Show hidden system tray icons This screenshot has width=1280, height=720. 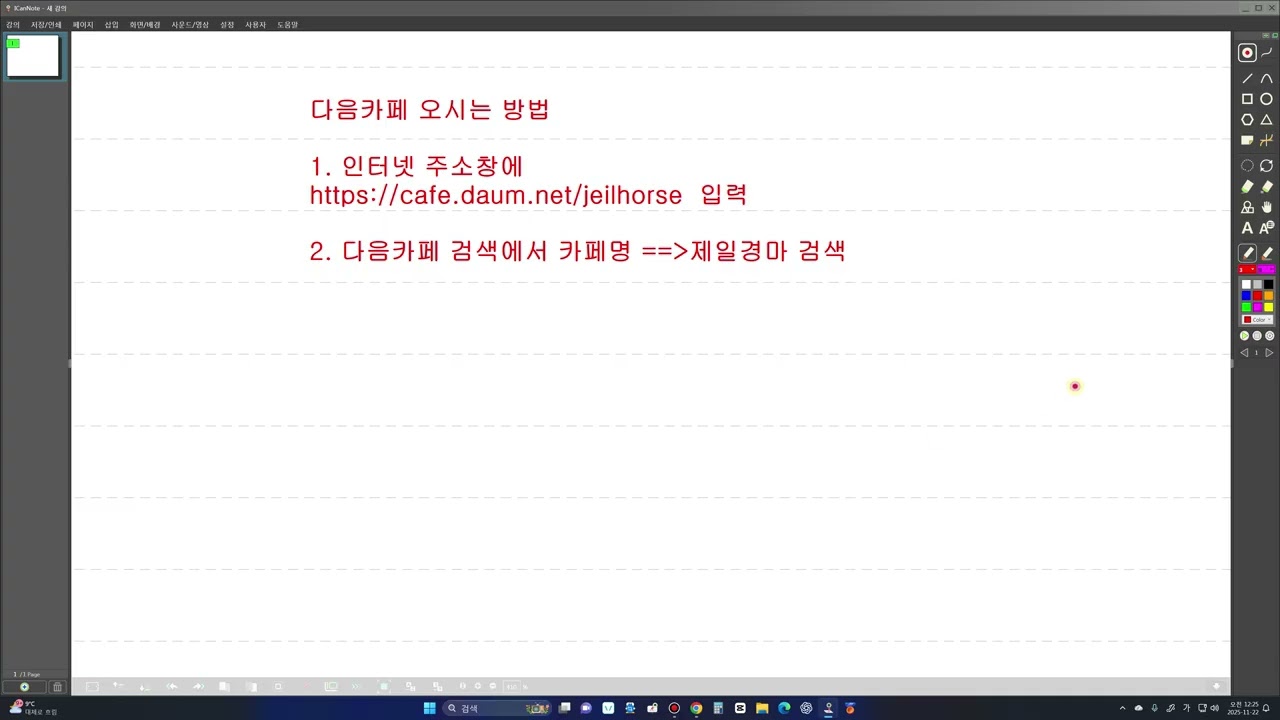1122,708
